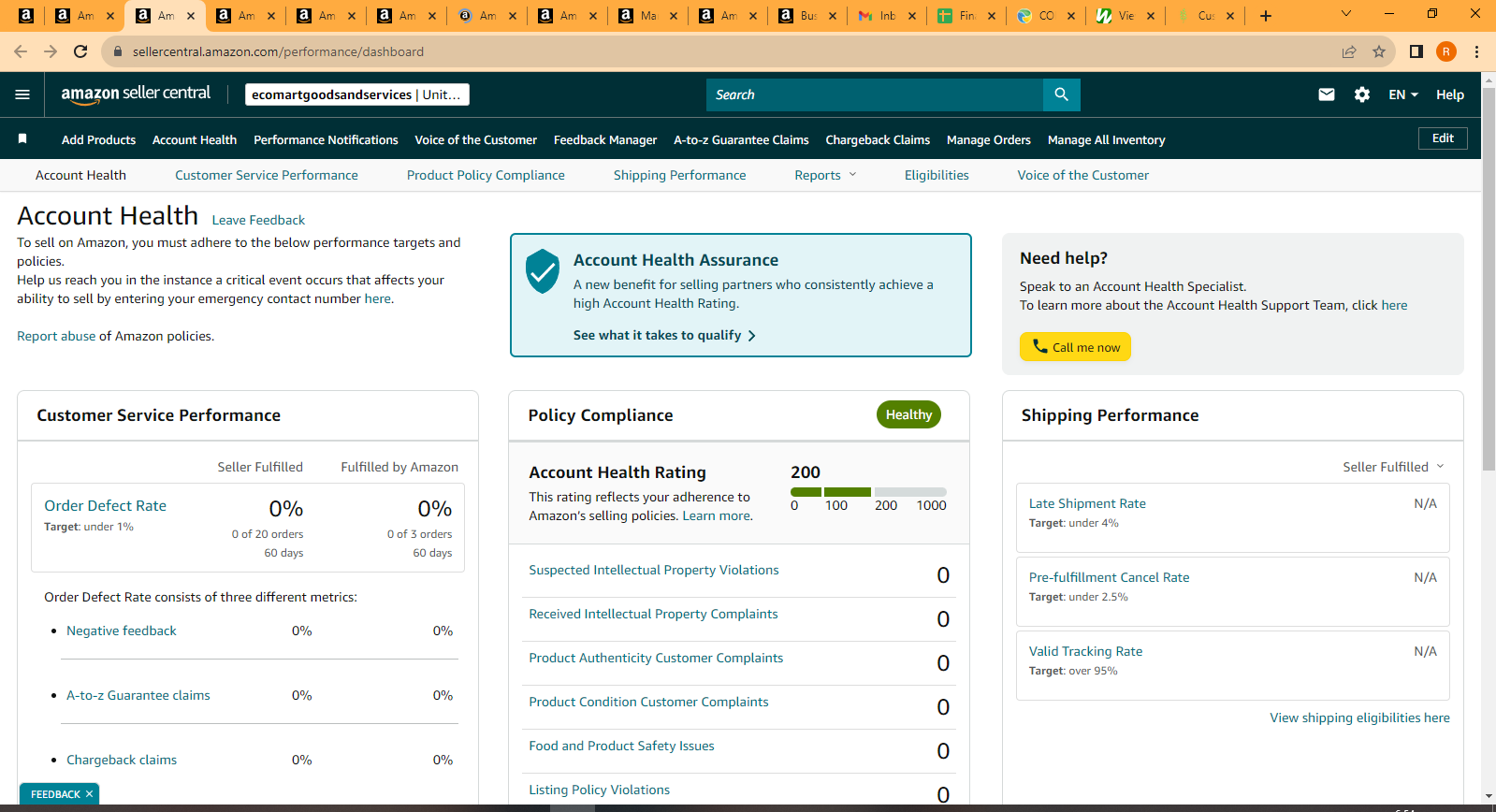The image size is (1496, 812).
Task: Click the Edit button on the navigation bar
Action: 1443,138
